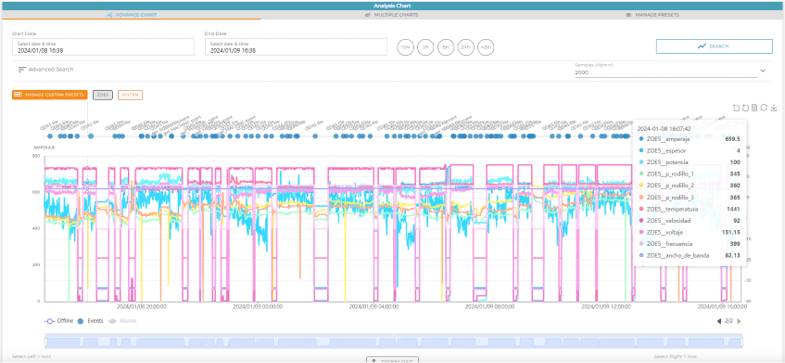Select the 24H quick range button
This screenshot has width=785, height=363.
466,47
